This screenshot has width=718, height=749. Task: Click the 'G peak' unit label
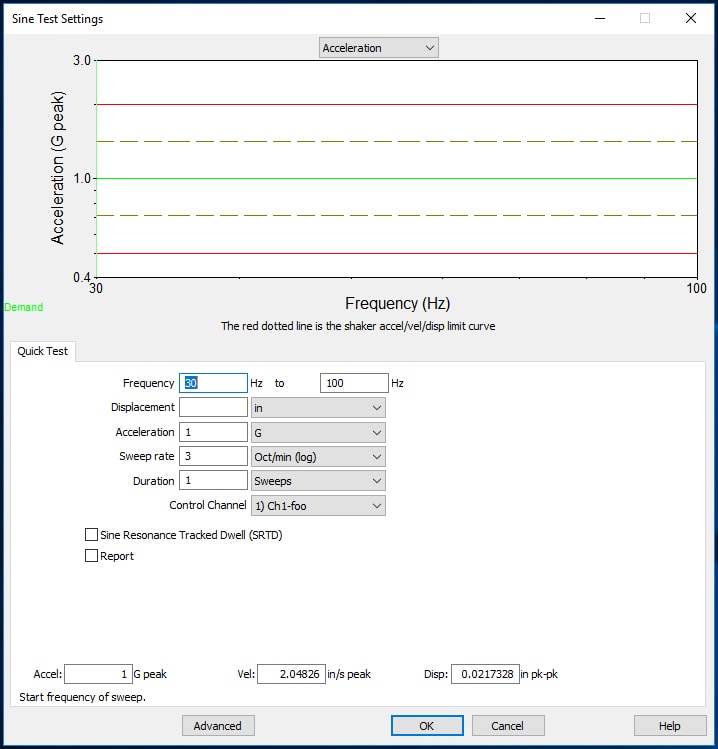150,674
